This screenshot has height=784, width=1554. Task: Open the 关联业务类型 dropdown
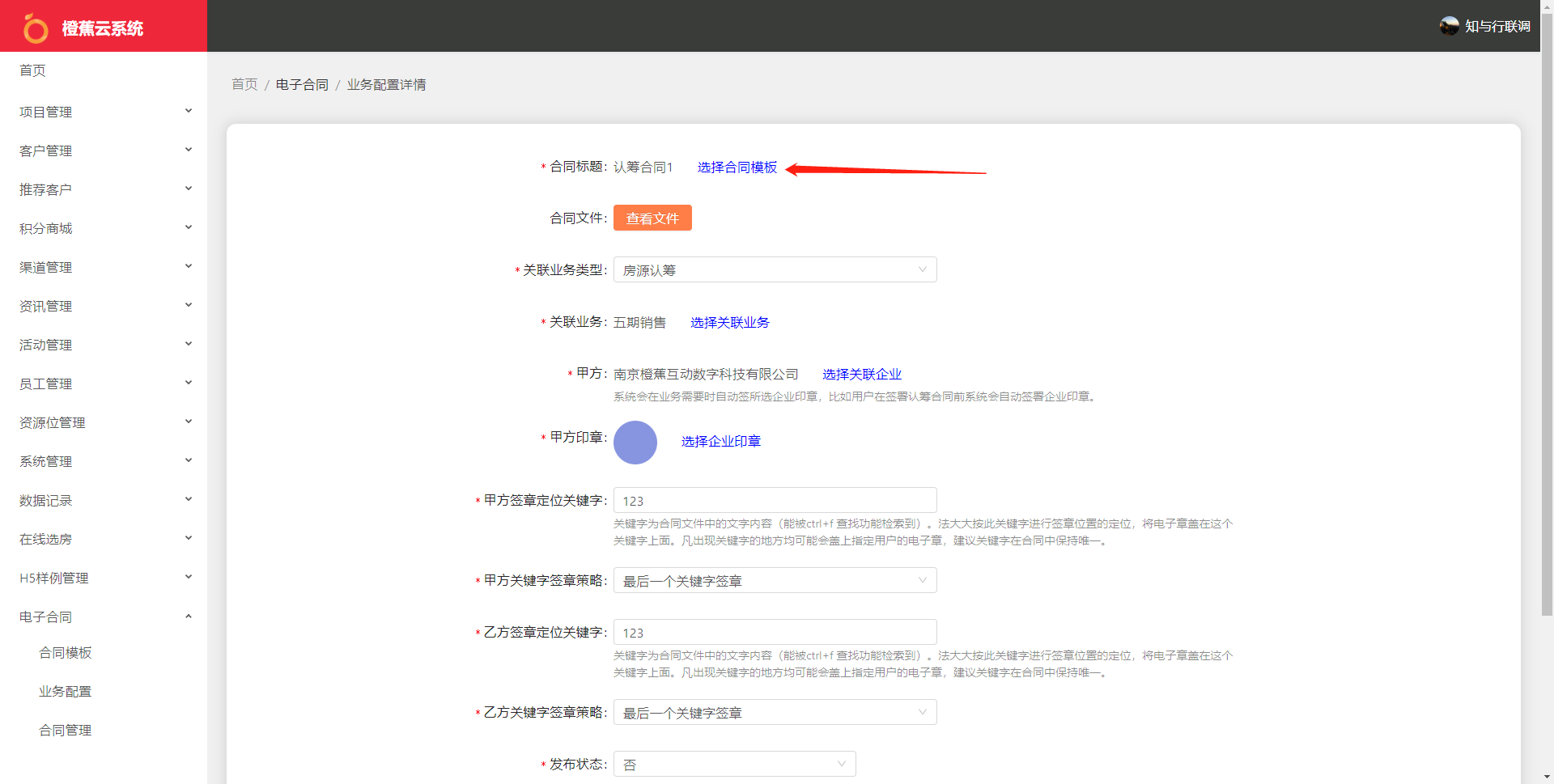(775, 269)
